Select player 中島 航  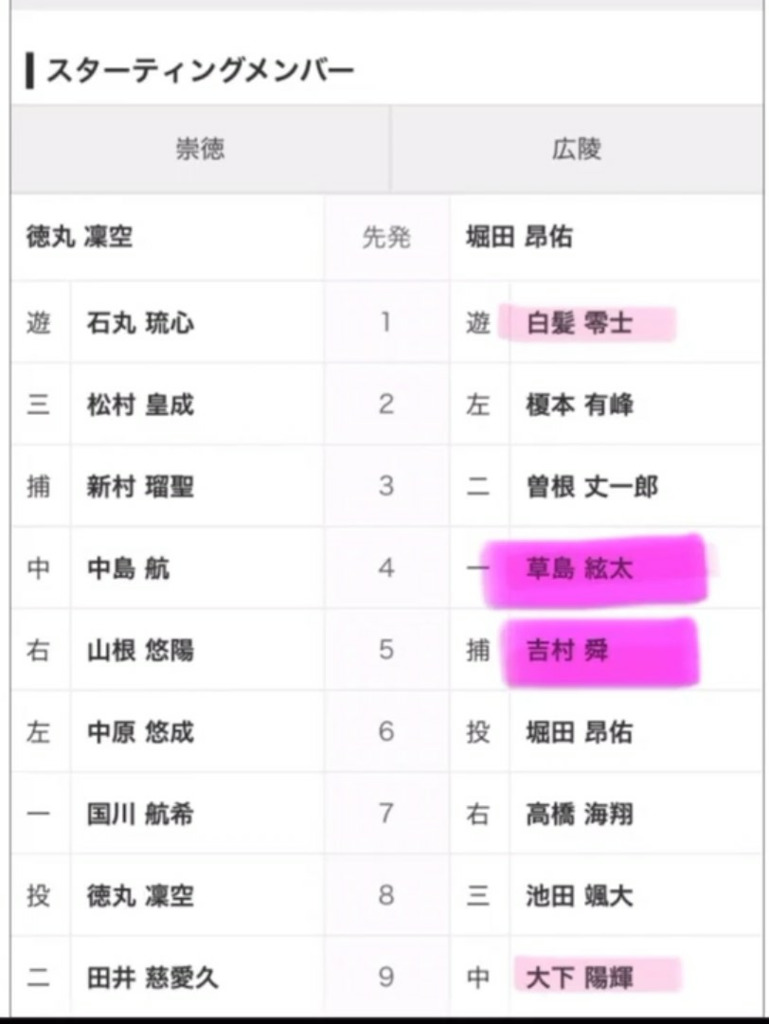[128, 568]
